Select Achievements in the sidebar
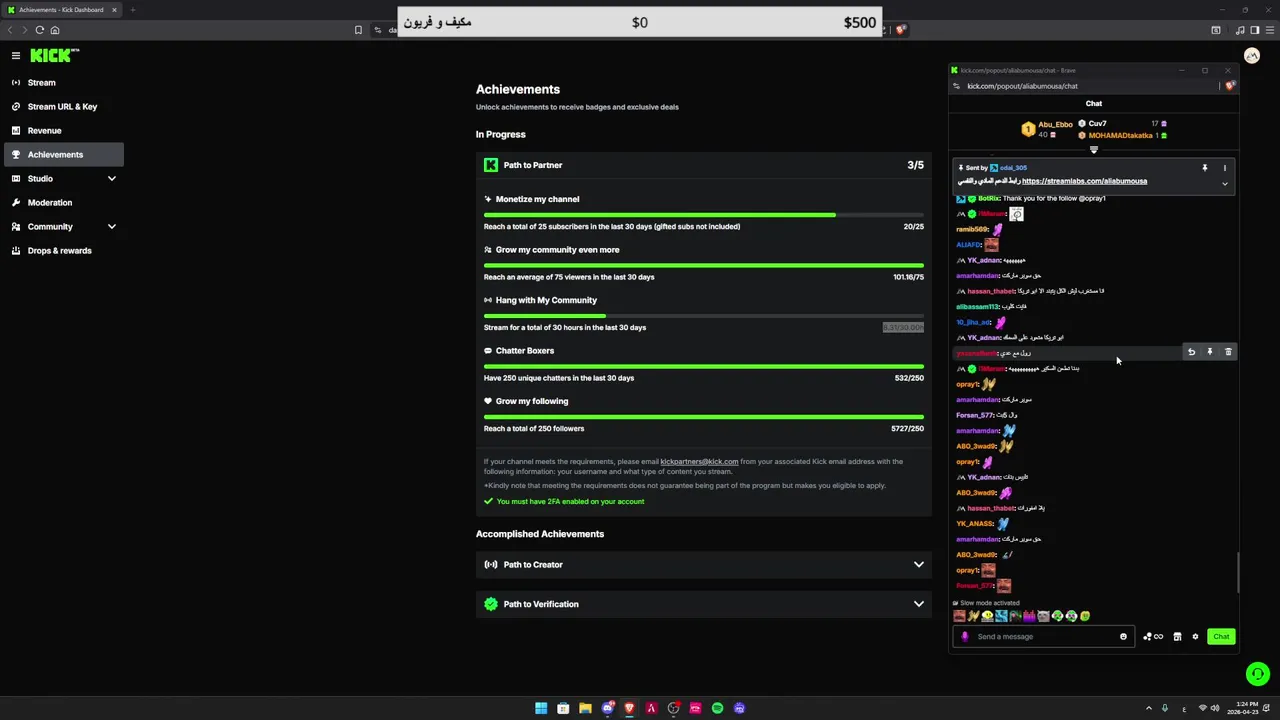This screenshot has width=1280, height=720. tap(64, 155)
